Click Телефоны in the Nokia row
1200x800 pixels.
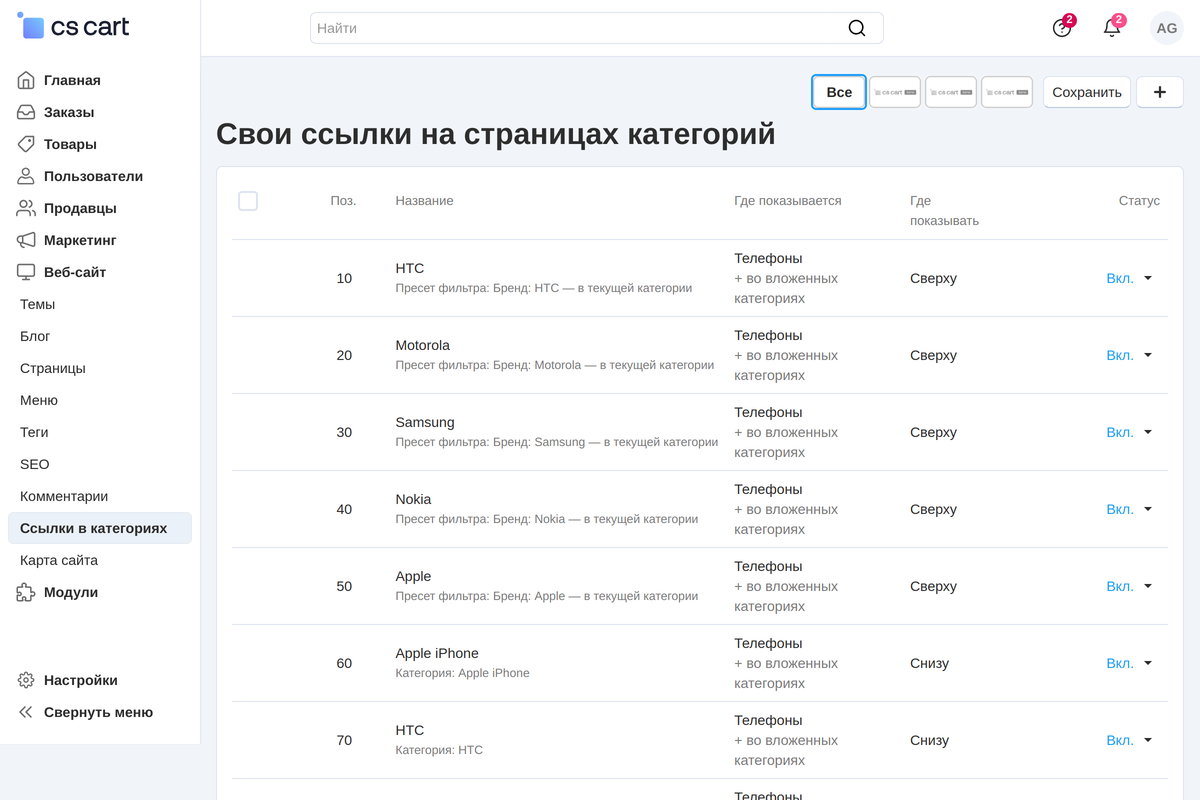[768, 489]
